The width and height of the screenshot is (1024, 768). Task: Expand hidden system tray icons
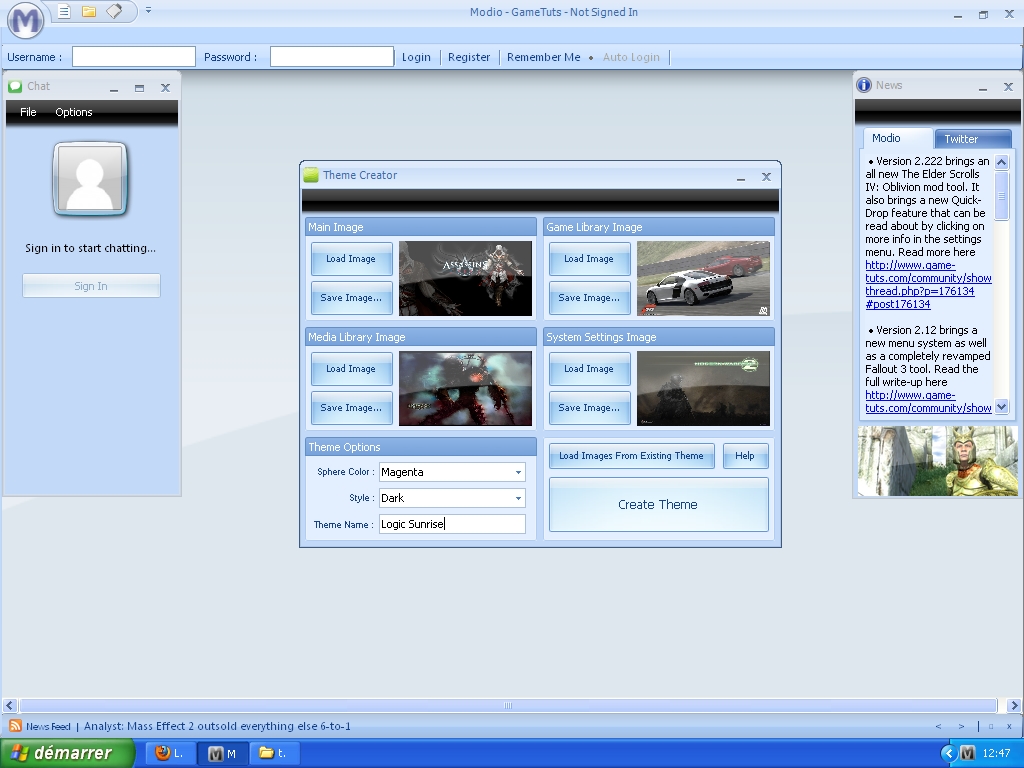(949, 753)
